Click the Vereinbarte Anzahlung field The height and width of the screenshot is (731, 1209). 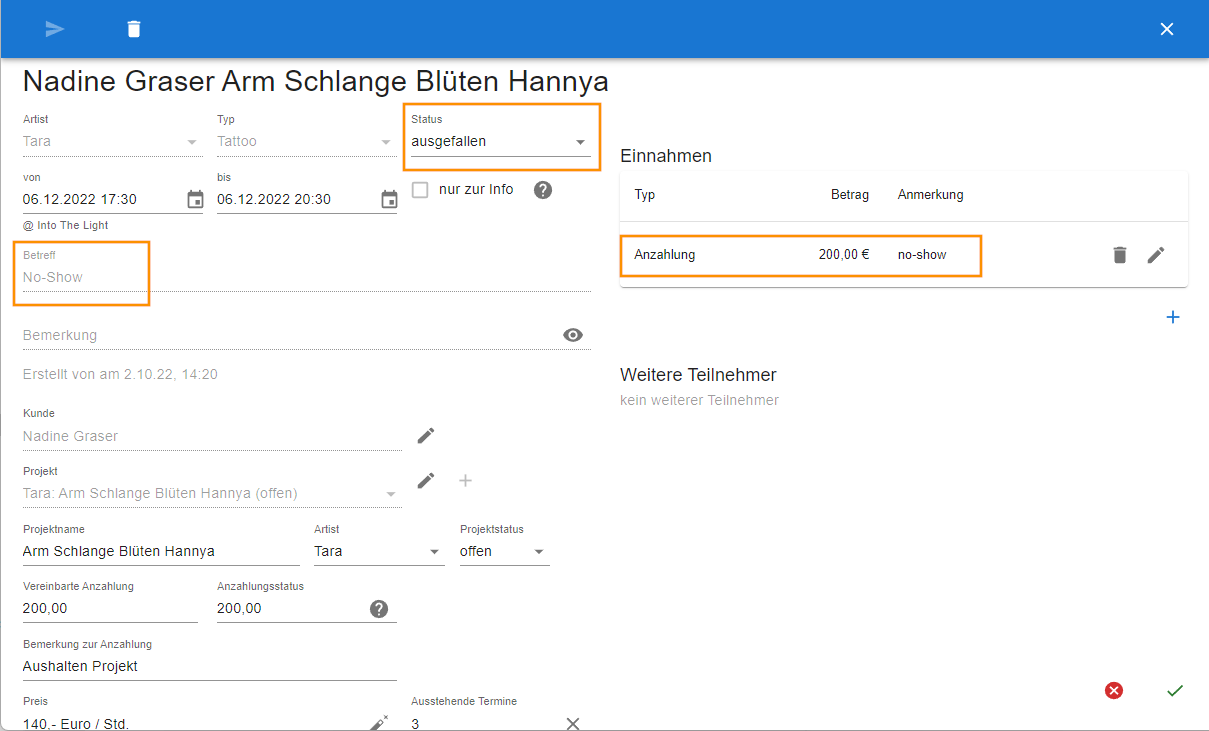tap(110, 609)
